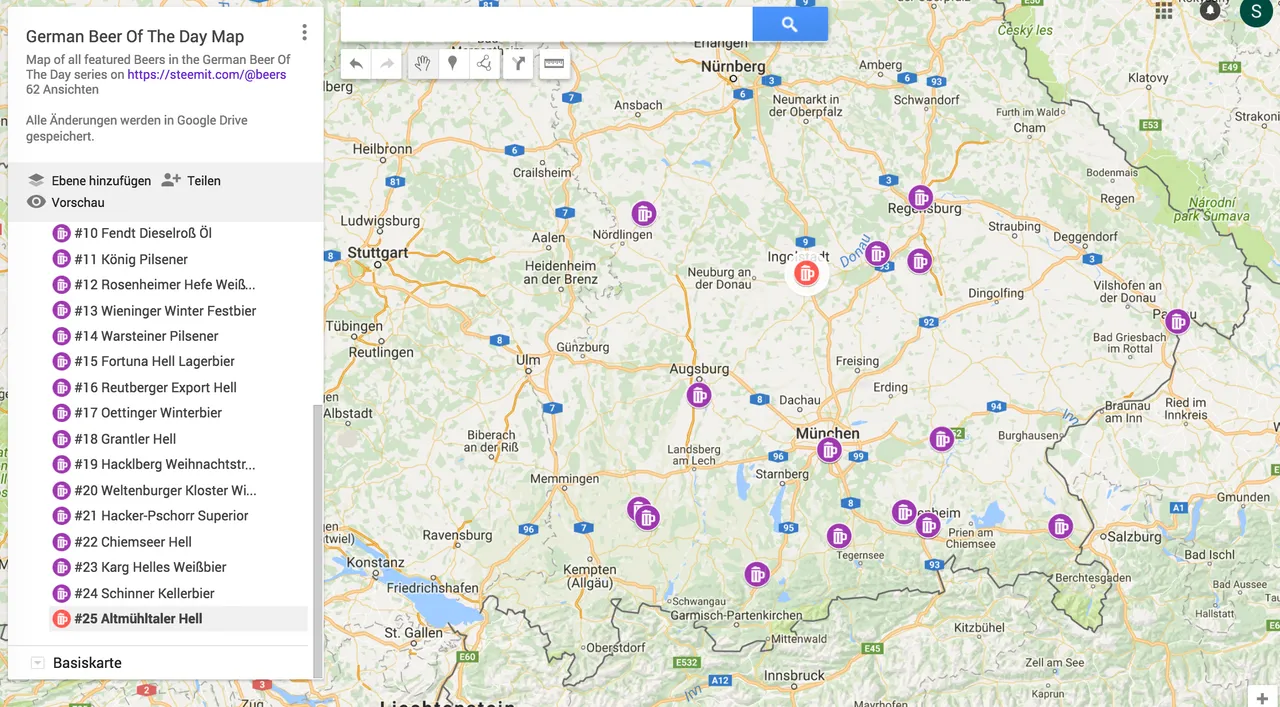Click the beer marker at München
The image size is (1280, 707).
pos(829,450)
